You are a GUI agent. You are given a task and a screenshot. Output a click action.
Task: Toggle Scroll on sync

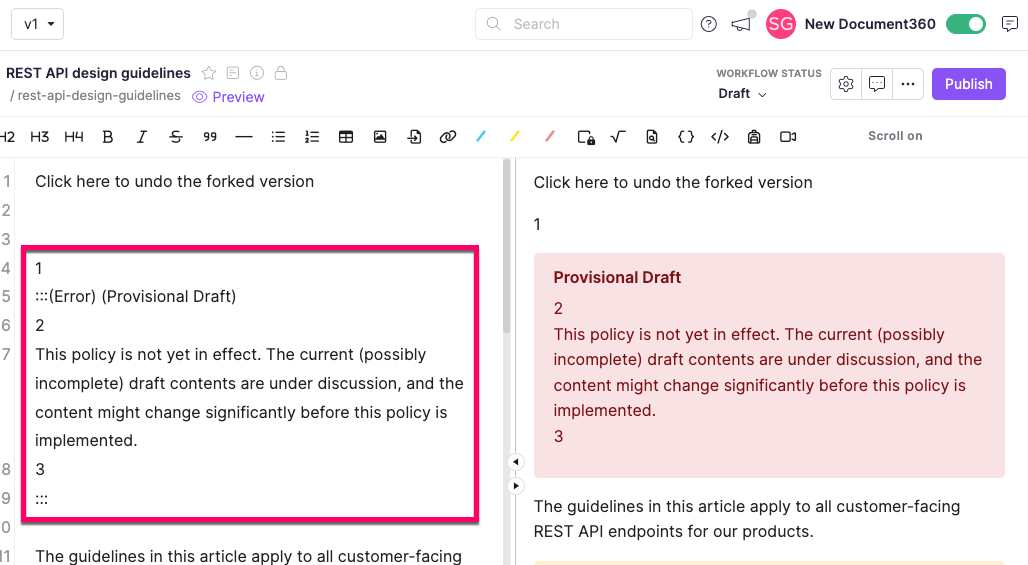click(895, 136)
